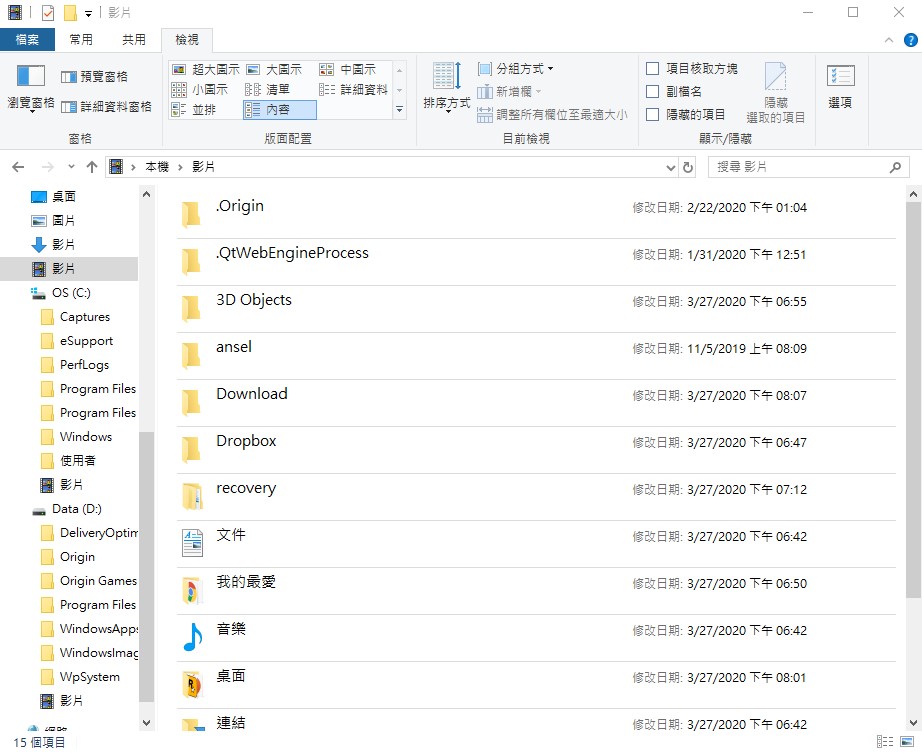The width and height of the screenshot is (922, 753).
Task: Toggle the 詳細資料窗格 details pane
Action: (x=106, y=106)
